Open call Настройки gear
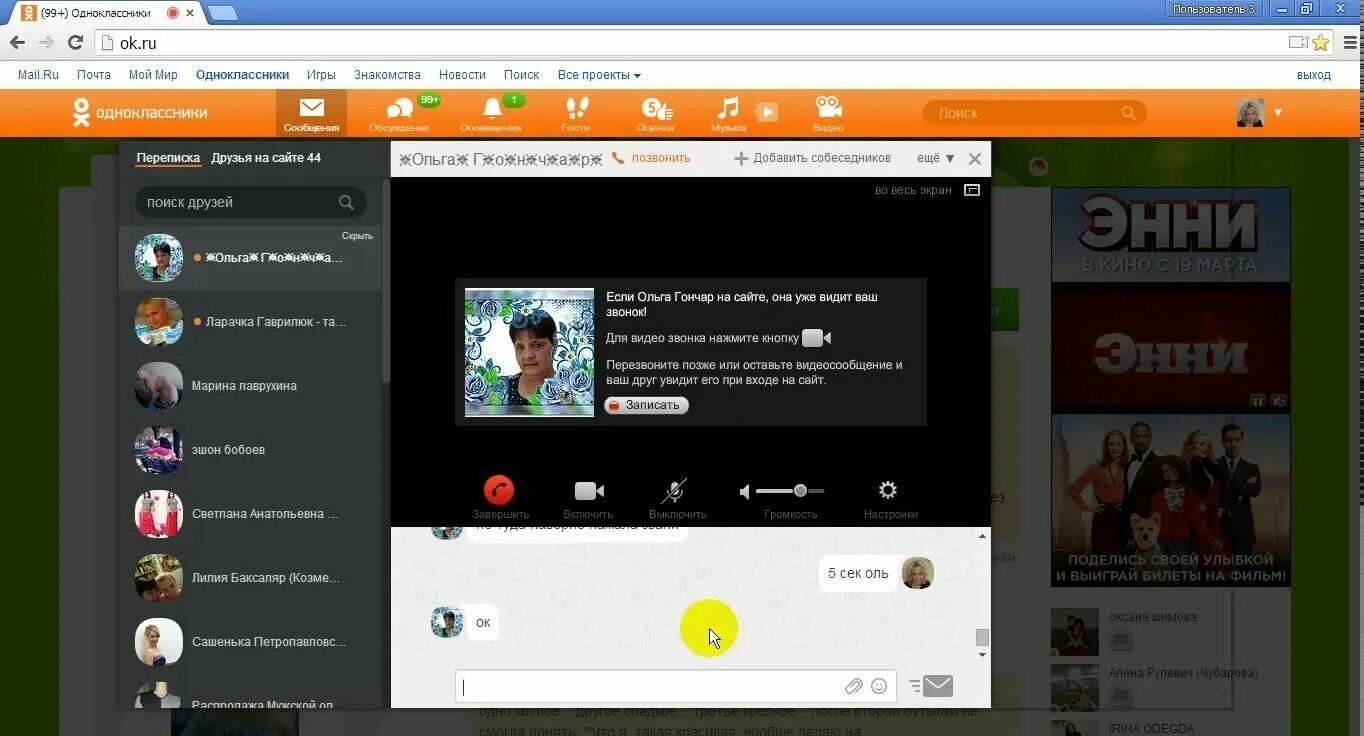The image size is (1364, 736). (x=888, y=490)
